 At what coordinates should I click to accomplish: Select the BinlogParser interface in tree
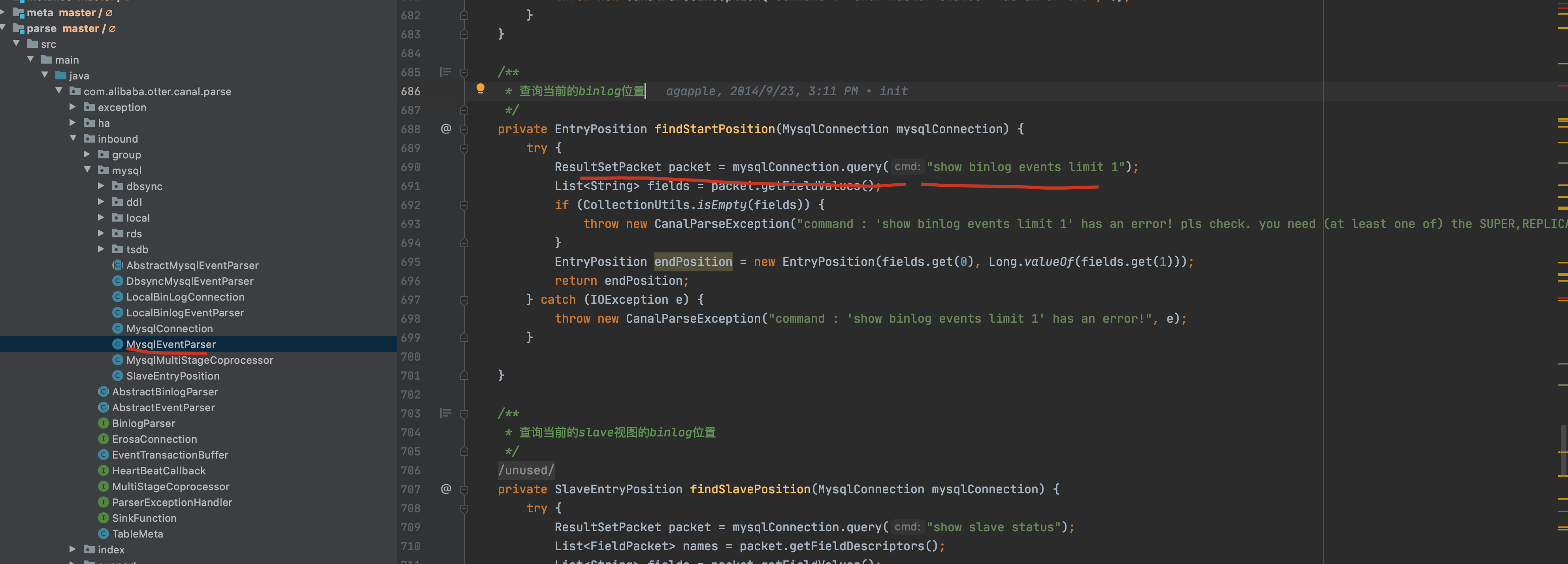[x=143, y=423]
